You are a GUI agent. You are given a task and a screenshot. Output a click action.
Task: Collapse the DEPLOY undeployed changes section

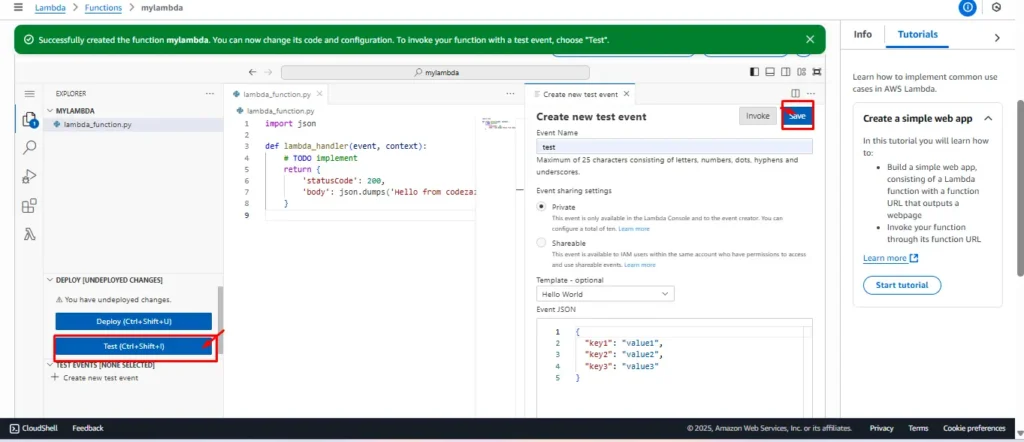tap(50, 280)
